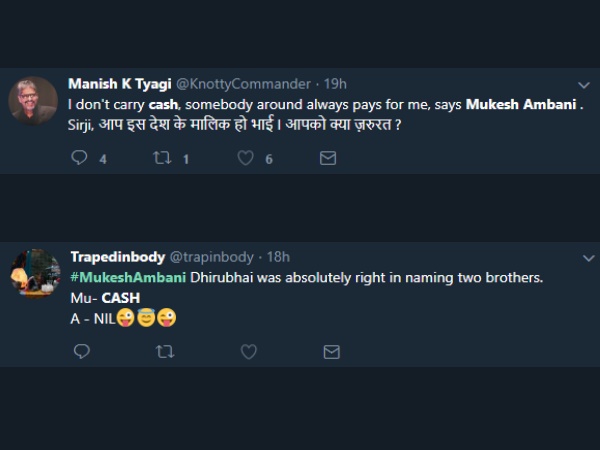The height and width of the screenshot is (450, 600).
Task: Retweet Manish K Tyagi's tweet
Action: (x=162, y=158)
